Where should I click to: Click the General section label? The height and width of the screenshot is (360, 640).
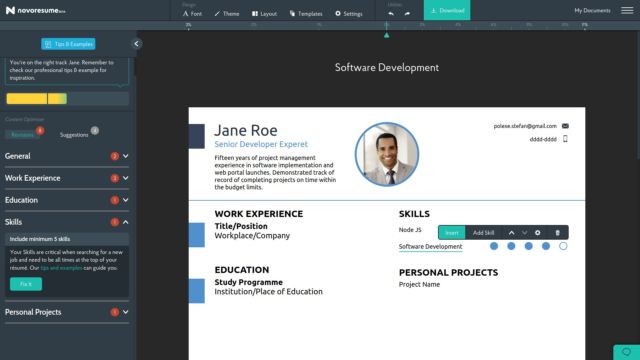pos(18,156)
